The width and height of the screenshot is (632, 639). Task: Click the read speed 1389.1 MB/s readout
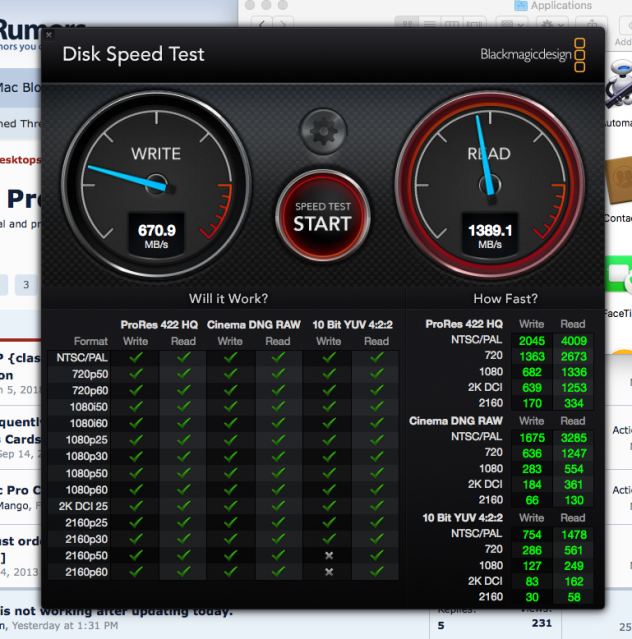(x=490, y=236)
